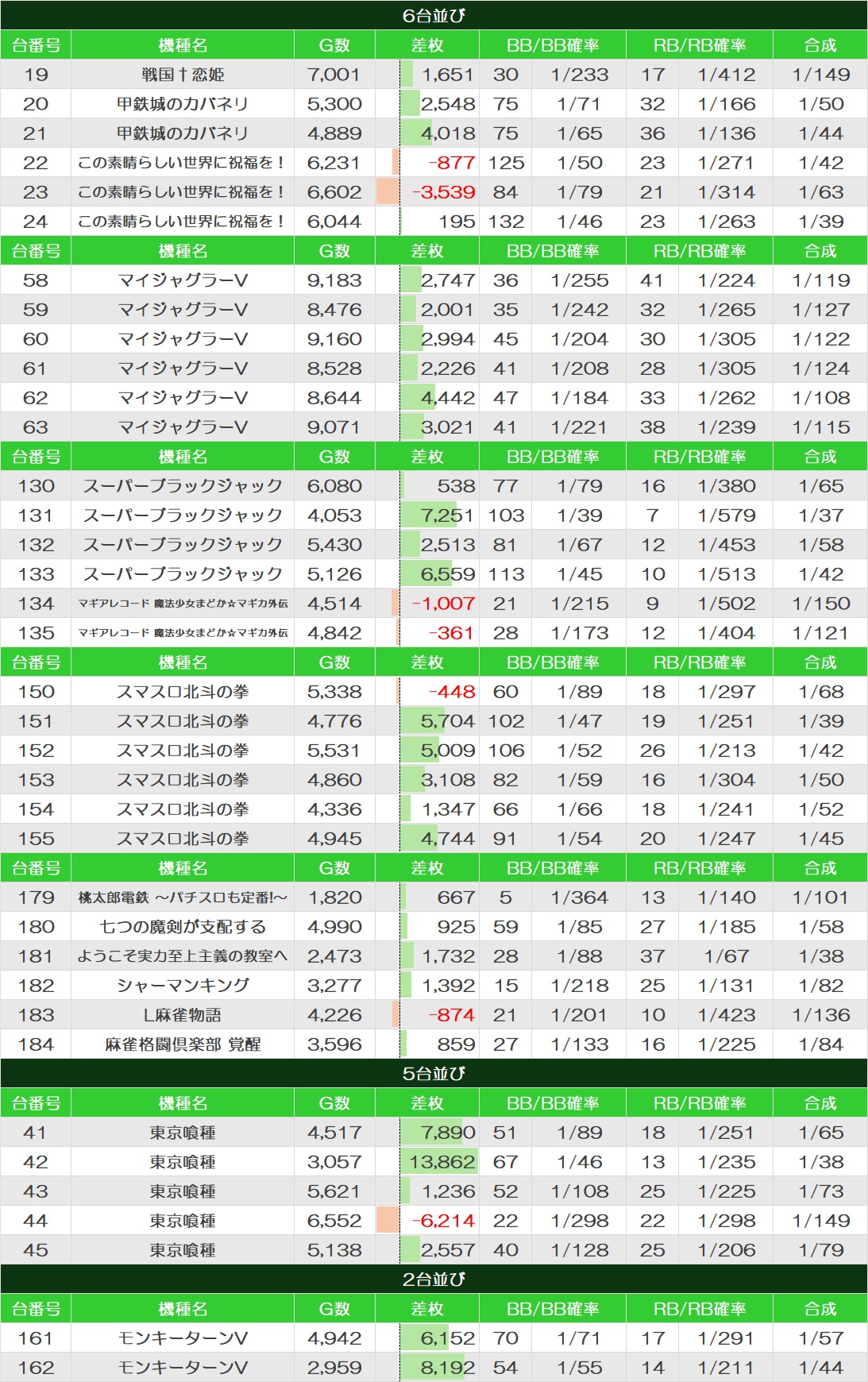Select the G数 value '9,071'

[334, 427]
